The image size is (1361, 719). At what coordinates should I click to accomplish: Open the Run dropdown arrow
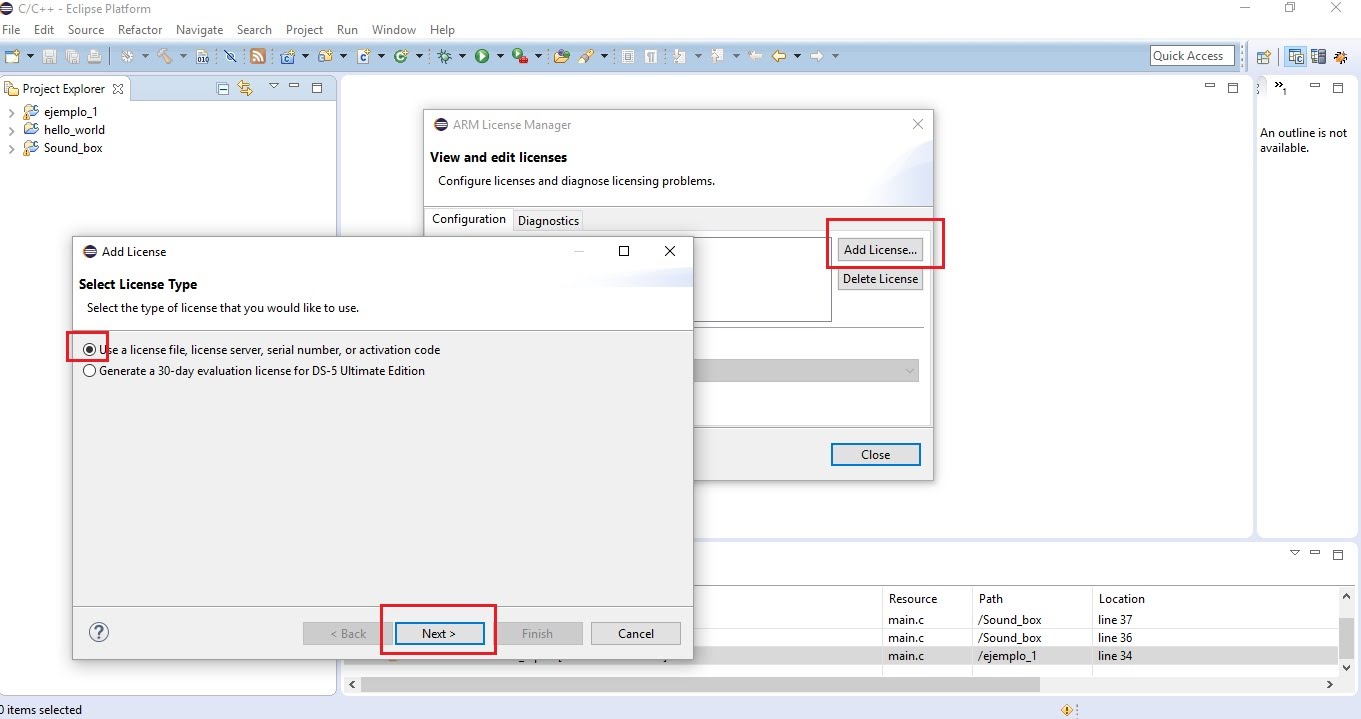(x=499, y=56)
